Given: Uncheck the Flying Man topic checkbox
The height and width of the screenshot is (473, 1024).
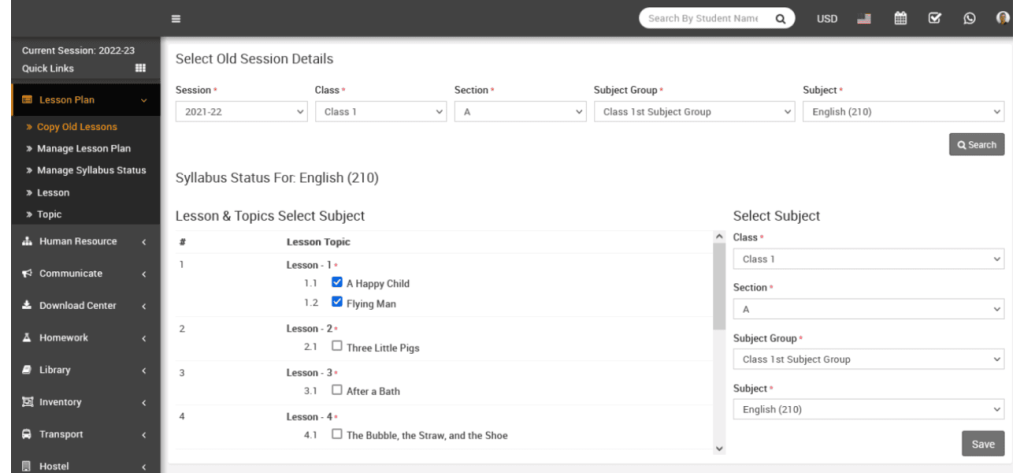Looking at the screenshot, I should pyautogui.click(x=337, y=302).
